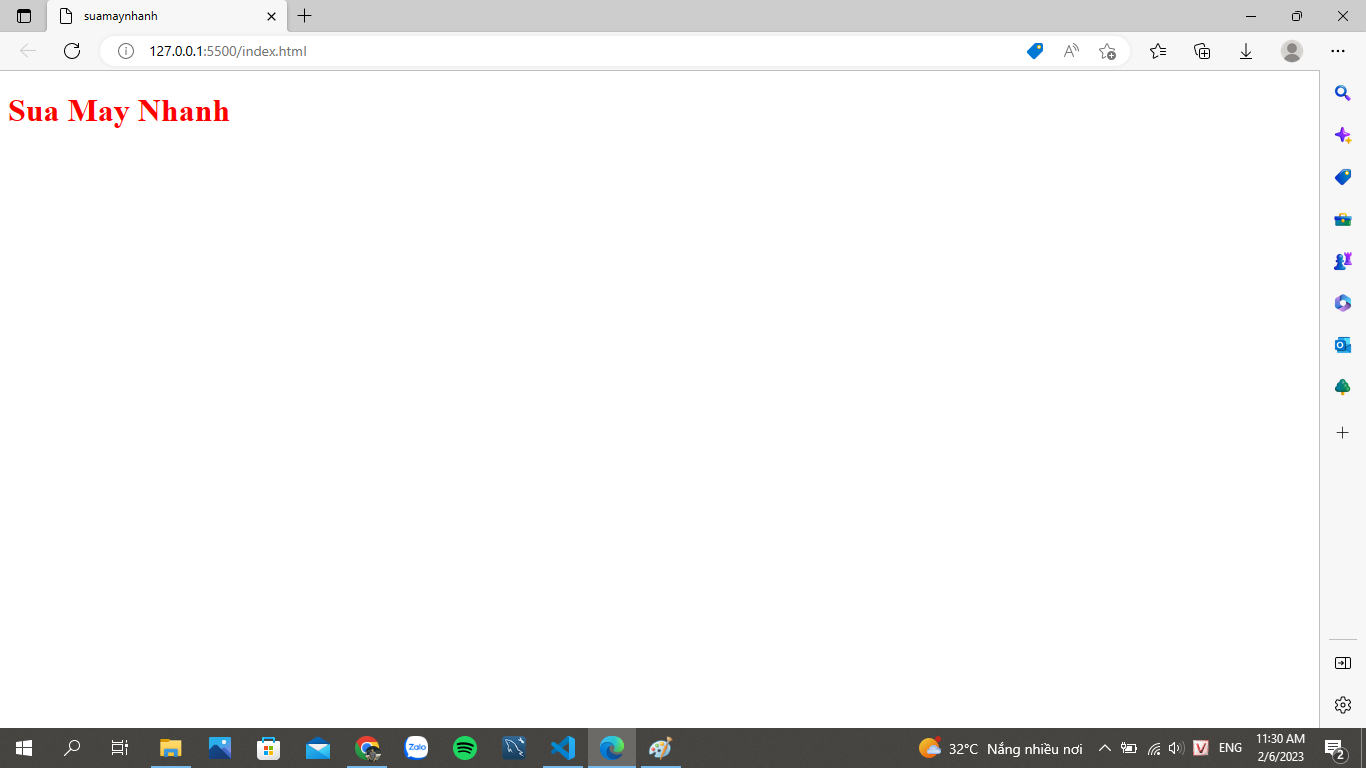Open the notification center
The height and width of the screenshot is (768, 1366).
pos(1334,748)
